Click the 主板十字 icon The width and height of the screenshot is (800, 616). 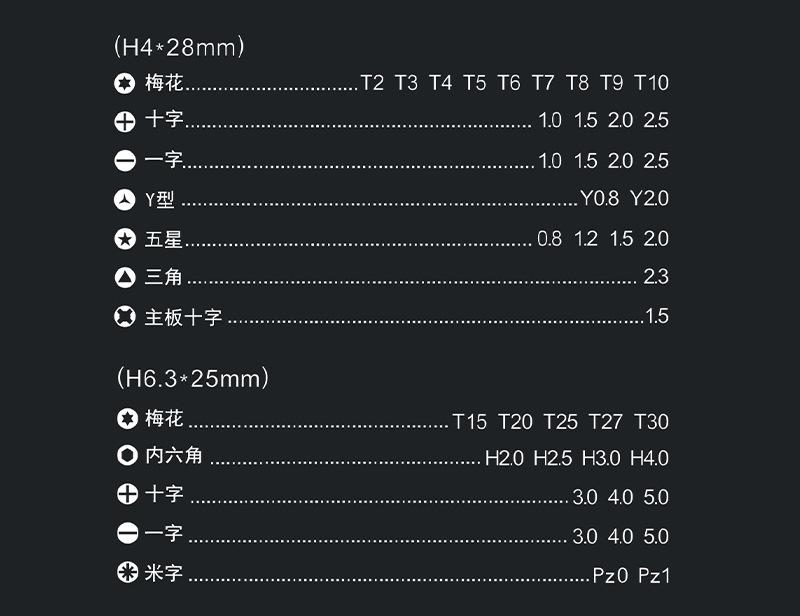(124, 316)
